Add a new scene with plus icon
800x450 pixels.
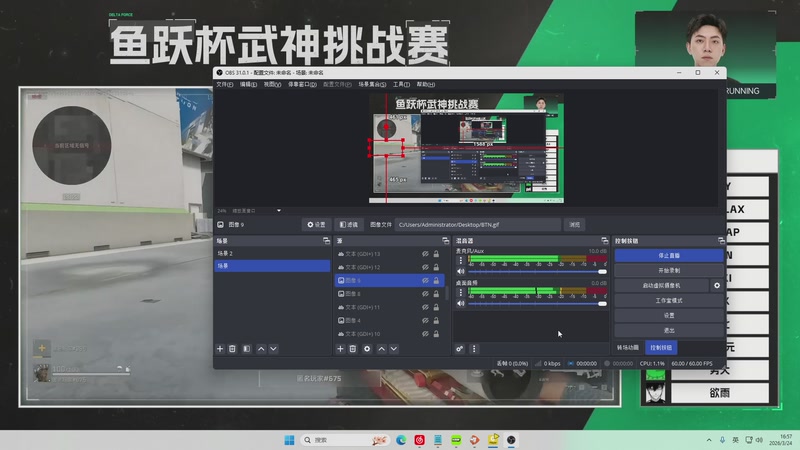coord(220,349)
